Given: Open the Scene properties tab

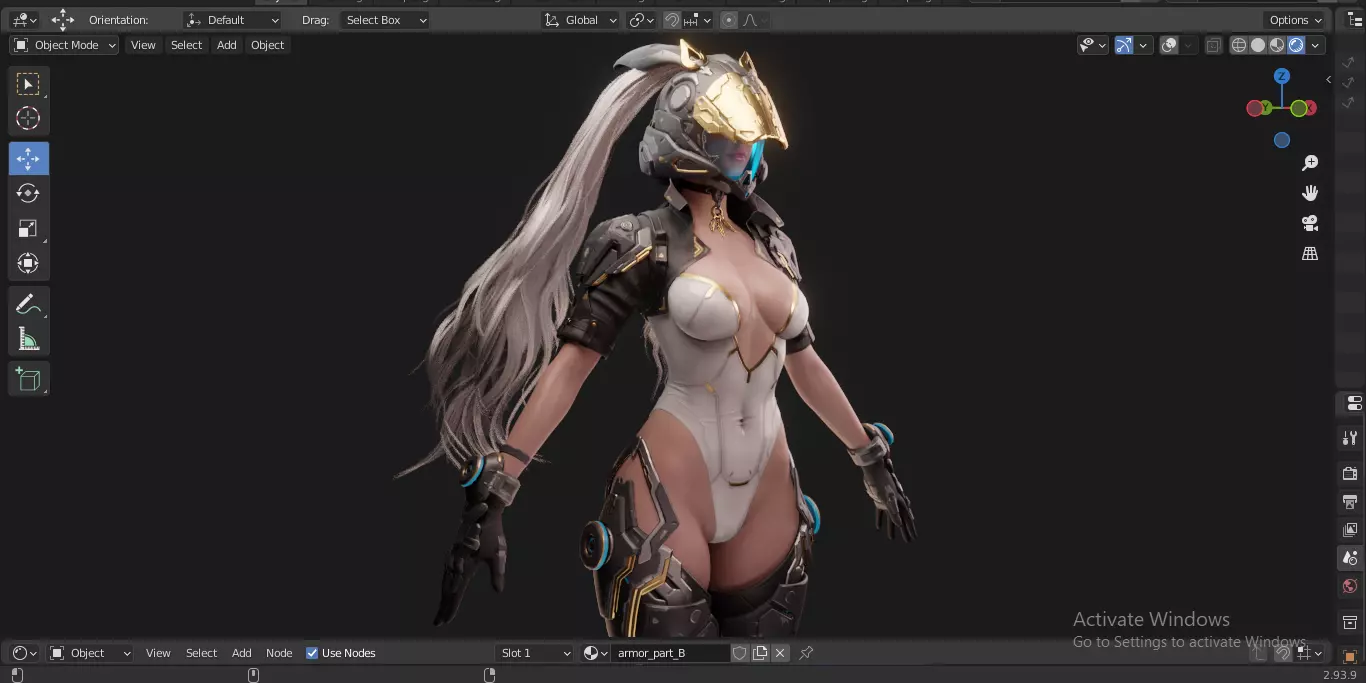Looking at the screenshot, I should coord(1350,558).
